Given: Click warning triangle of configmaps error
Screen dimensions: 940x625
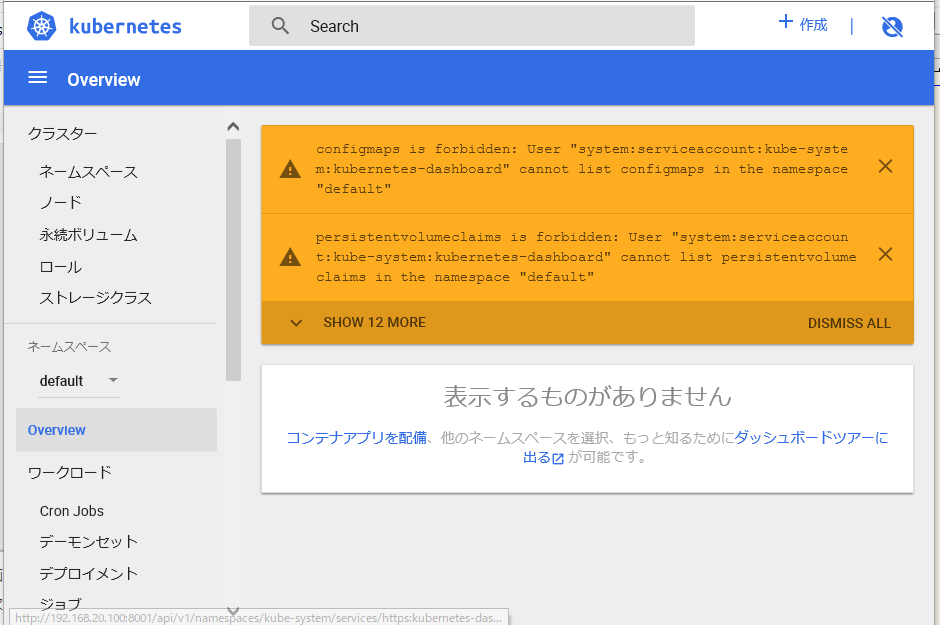Looking at the screenshot, I should pos(290,169).
